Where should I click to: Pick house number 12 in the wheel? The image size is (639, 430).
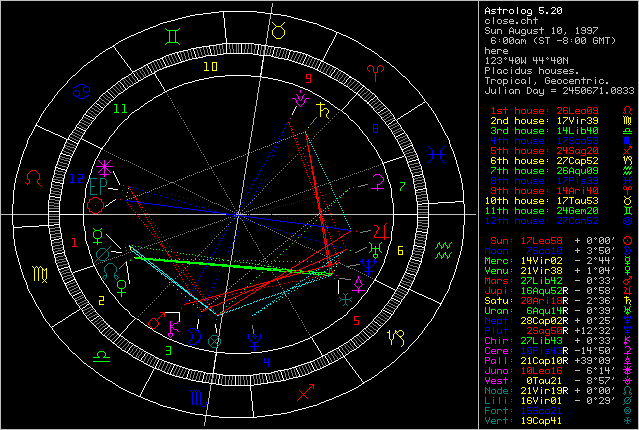(x=76, y=179)
